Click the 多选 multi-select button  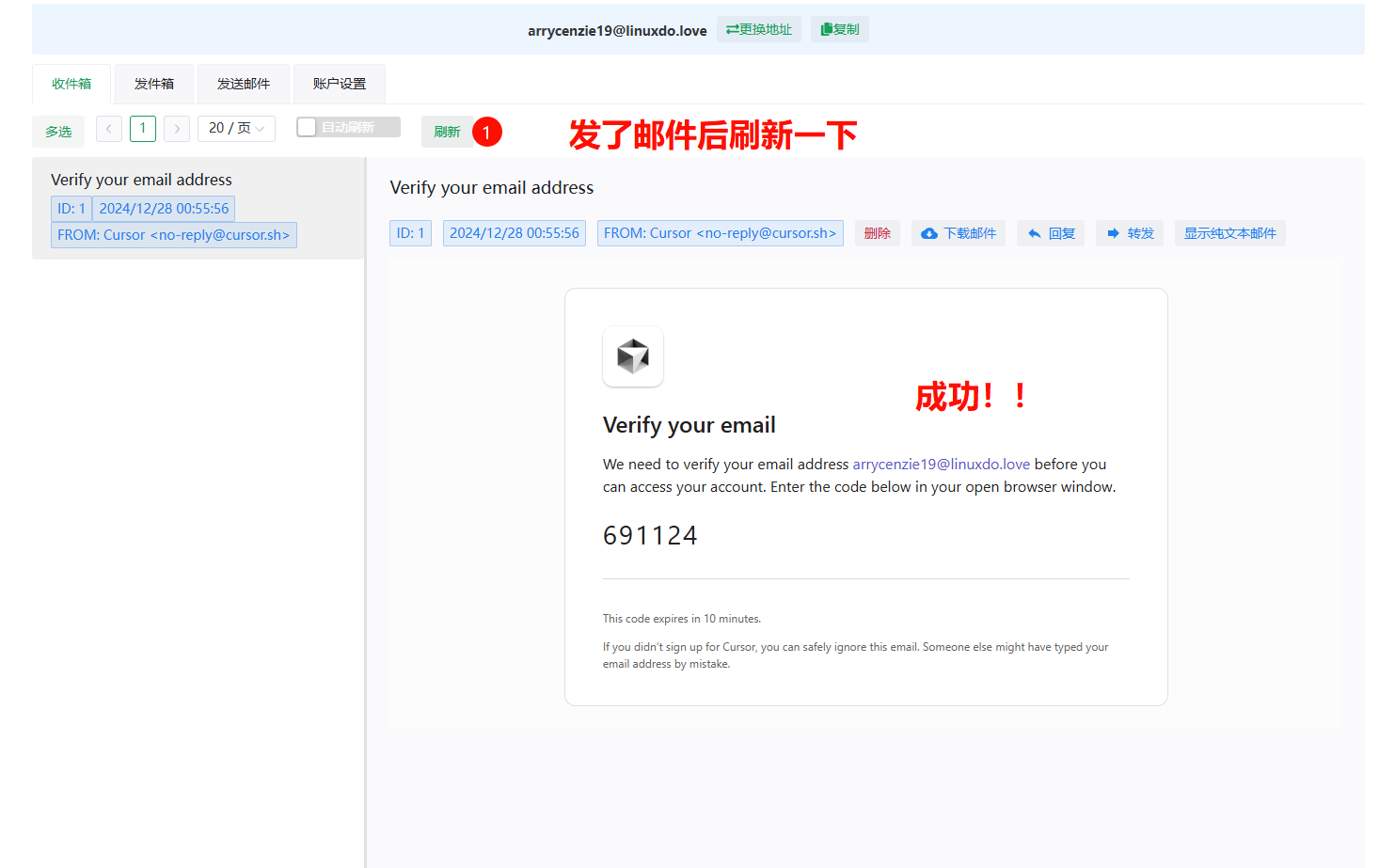tap(58, 132)
